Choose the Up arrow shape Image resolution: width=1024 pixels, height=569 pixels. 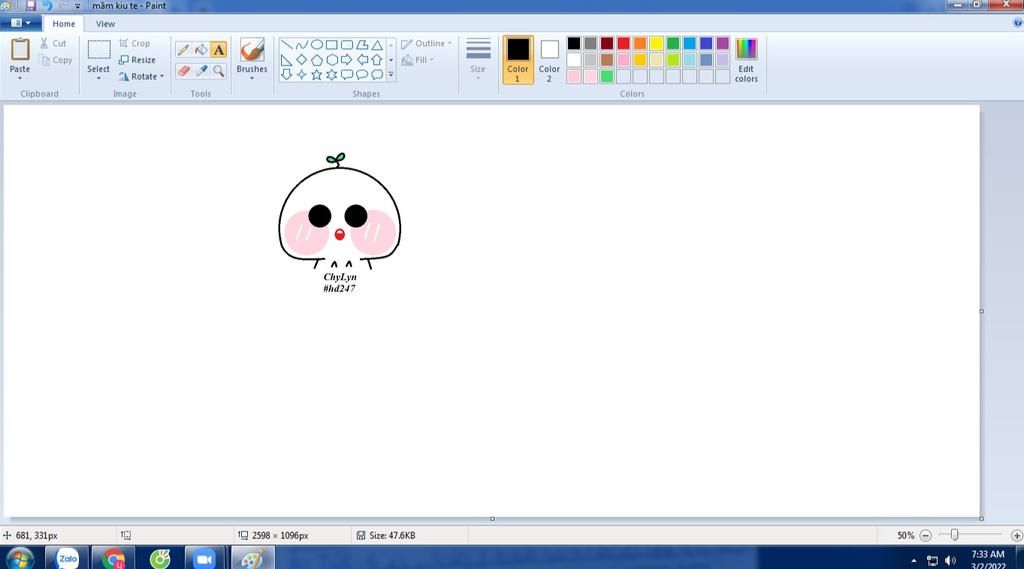(x=377, y=60)
